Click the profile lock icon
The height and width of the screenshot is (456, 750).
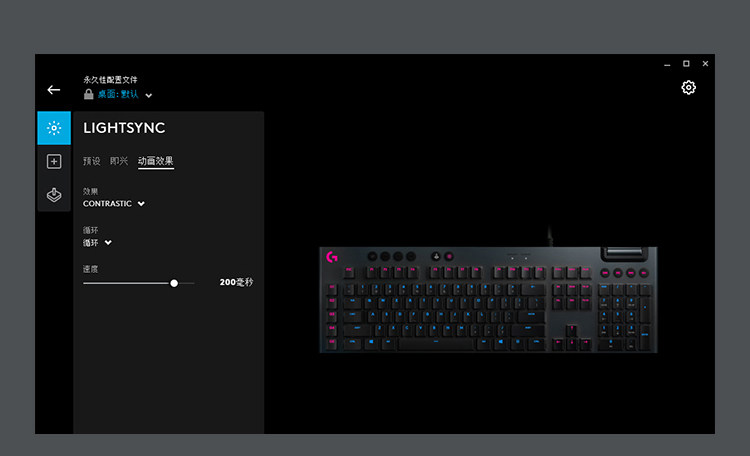[88, 94]
